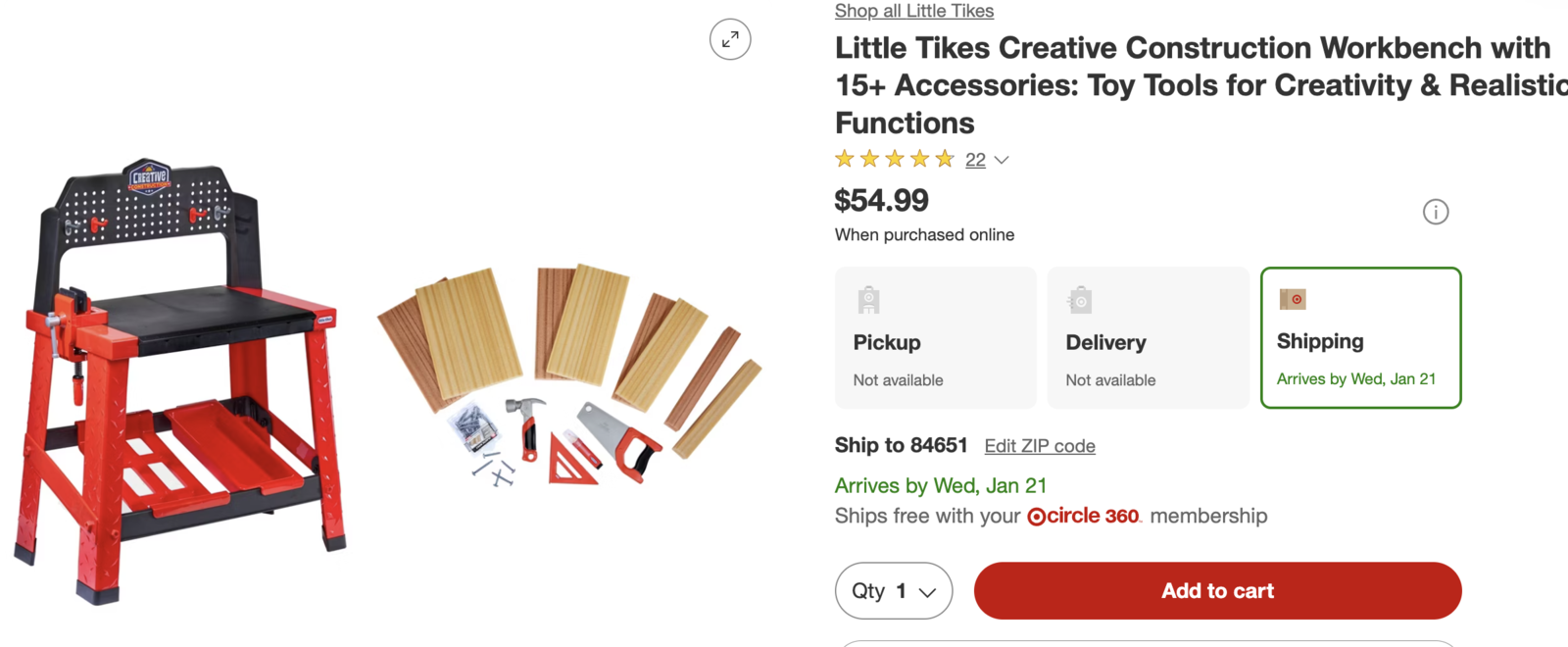Select the Pickup fulfillment option
The height and width of the screenshot is (647, 1568).
tap(935, 338)
